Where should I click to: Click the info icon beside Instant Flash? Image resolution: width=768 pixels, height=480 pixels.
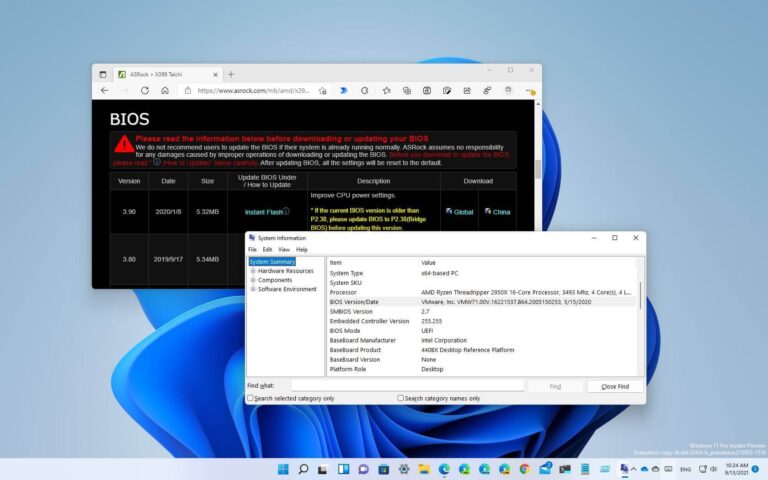287,211
